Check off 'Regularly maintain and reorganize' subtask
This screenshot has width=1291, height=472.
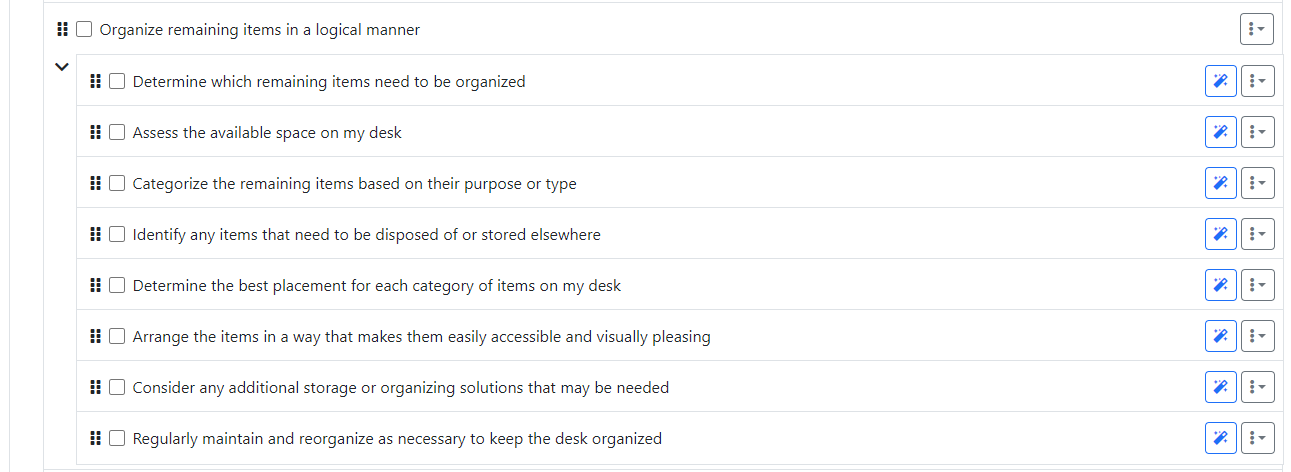tap(117, 438)
